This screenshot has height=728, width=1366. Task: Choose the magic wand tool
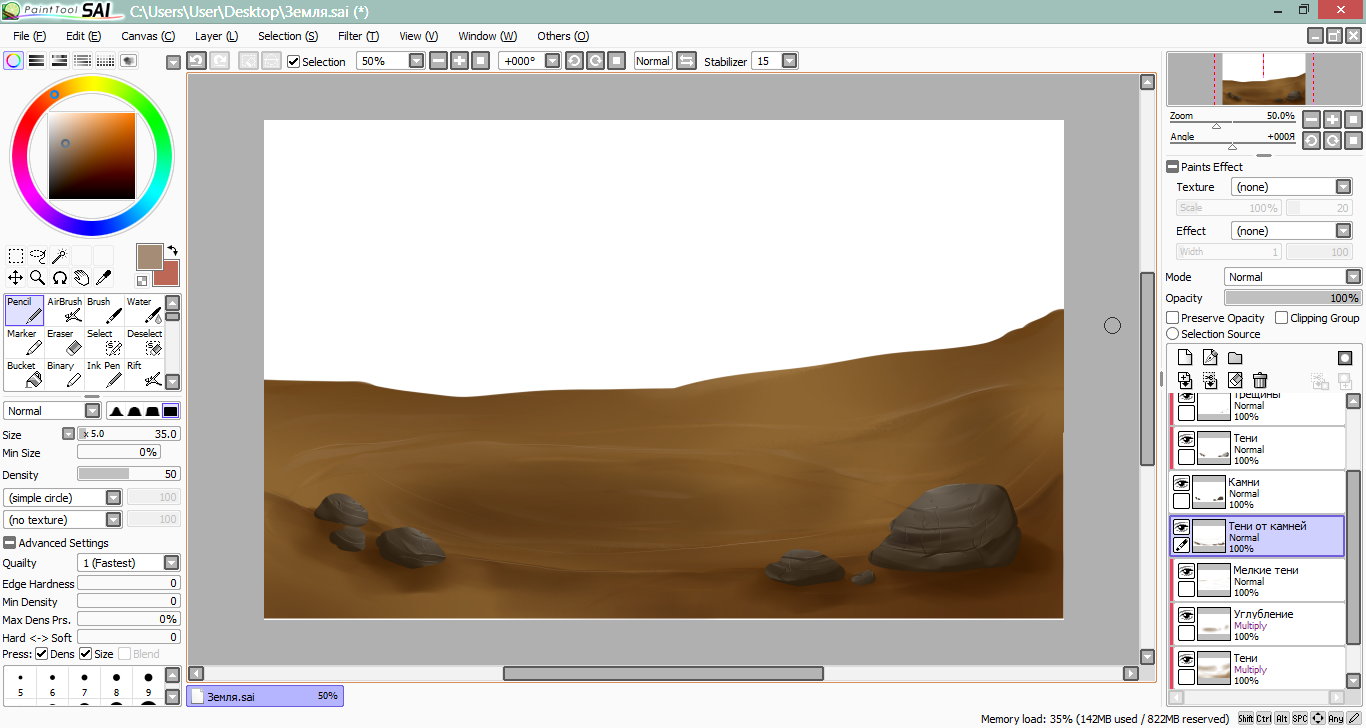[60, 256]
